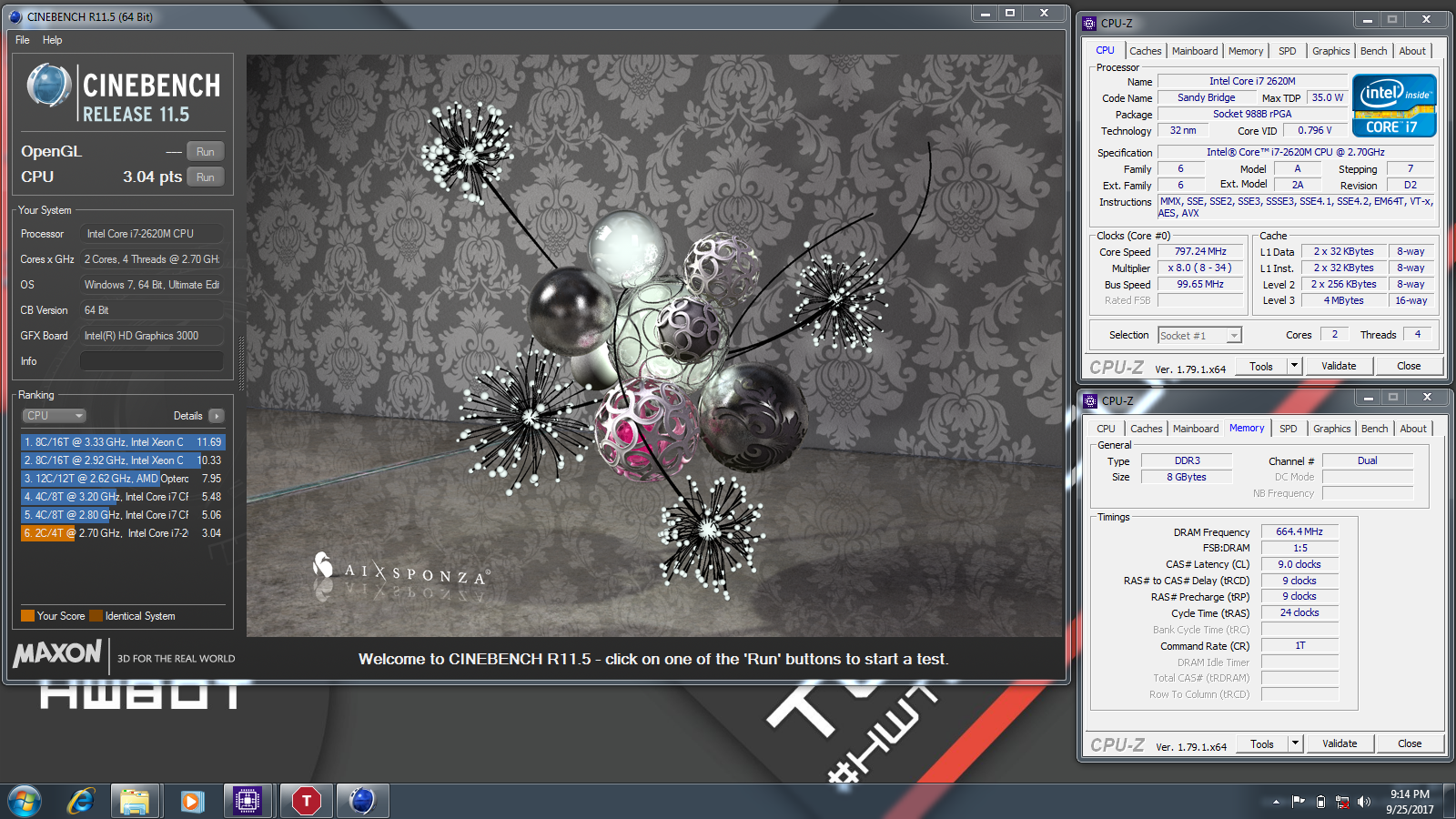Open Graphics tab in upper CPU-Z window

coord(1331,51)
